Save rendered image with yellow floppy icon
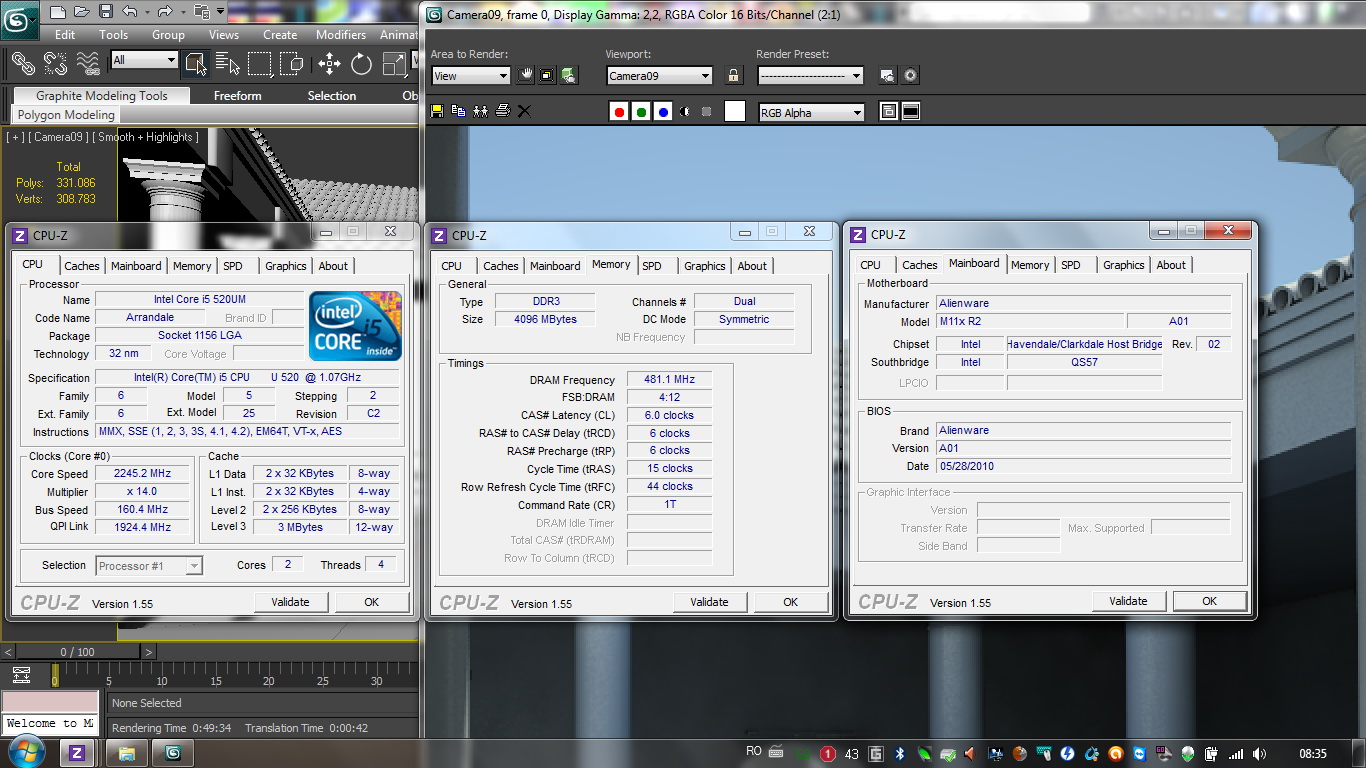The height and width of the screenshot is (768, 1366). [437, 111]
